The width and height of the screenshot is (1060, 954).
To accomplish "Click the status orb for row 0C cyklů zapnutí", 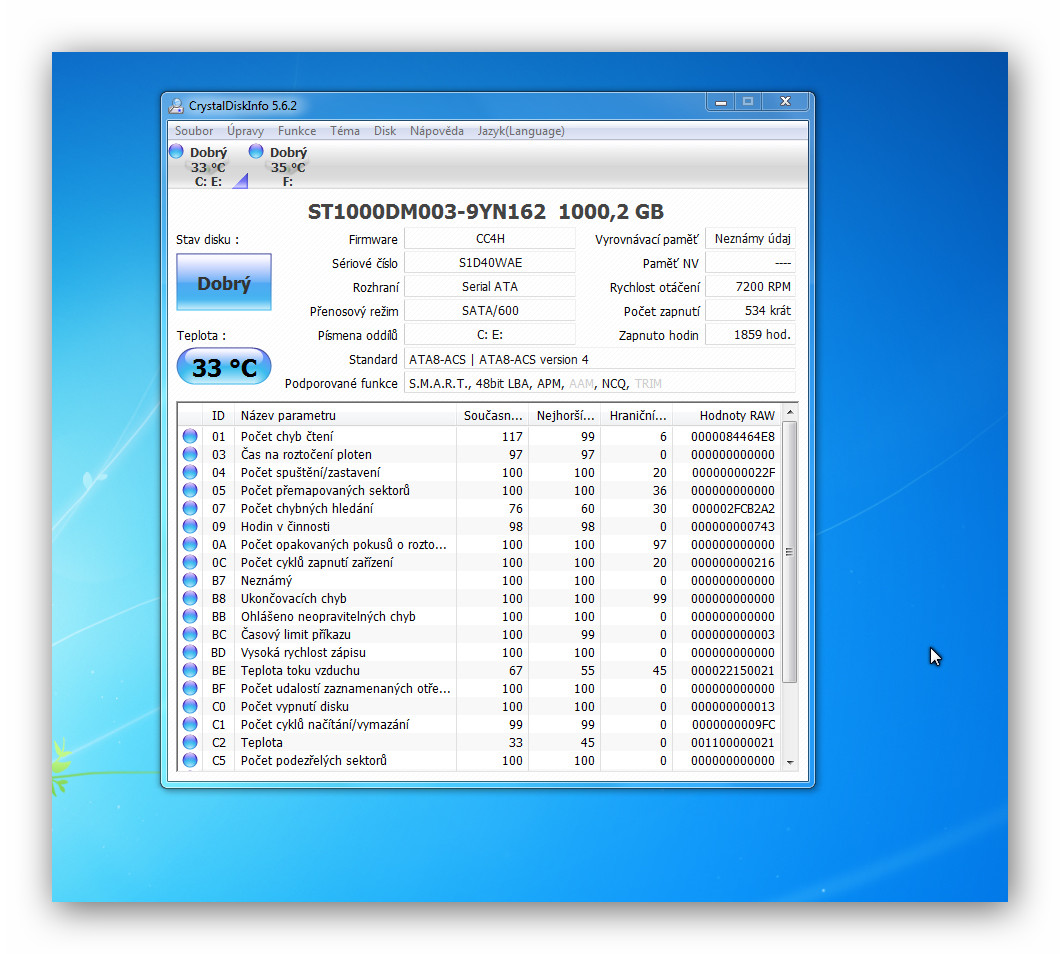I will (190, 563).
